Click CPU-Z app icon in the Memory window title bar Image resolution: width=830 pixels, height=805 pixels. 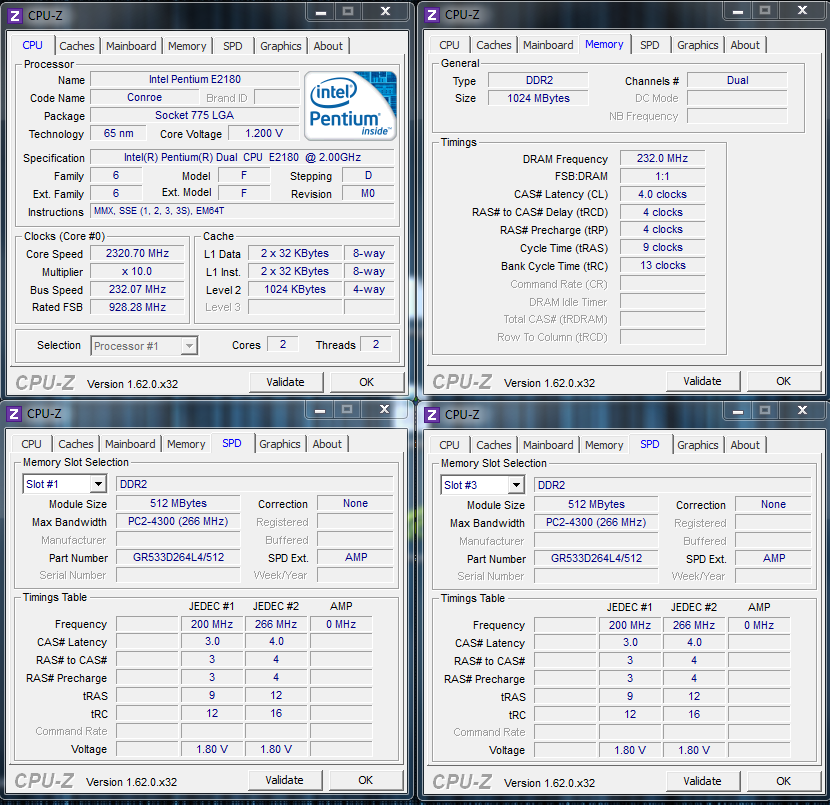[432, 15]
